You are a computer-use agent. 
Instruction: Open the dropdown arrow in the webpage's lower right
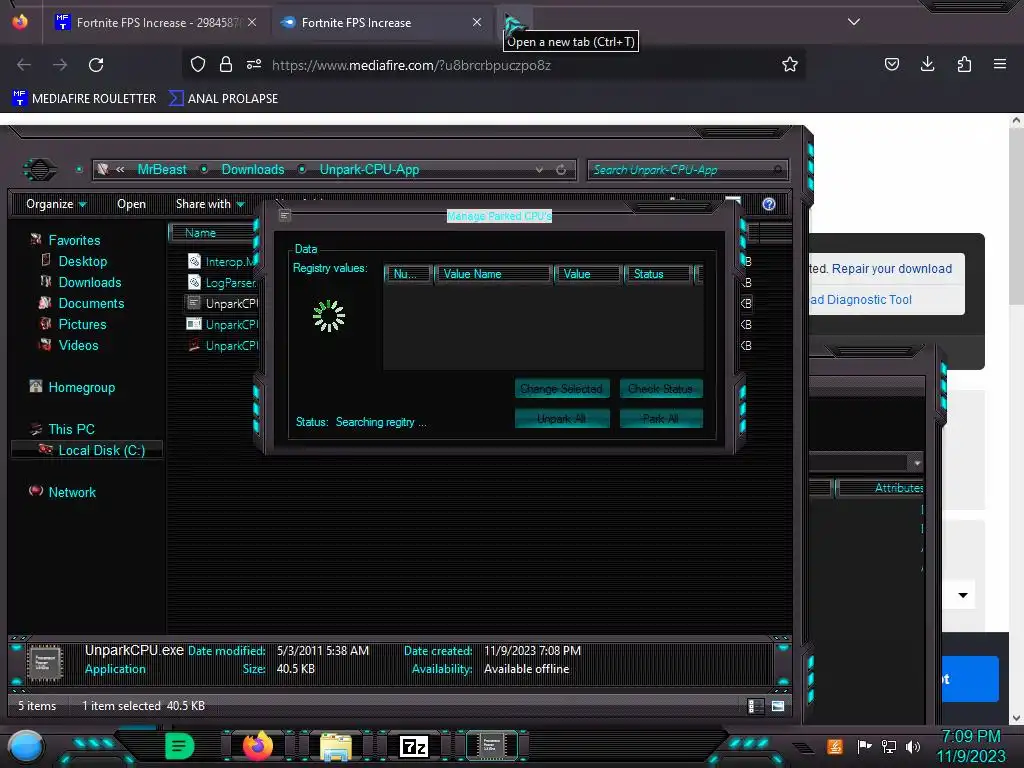click(x=963, y=595)
